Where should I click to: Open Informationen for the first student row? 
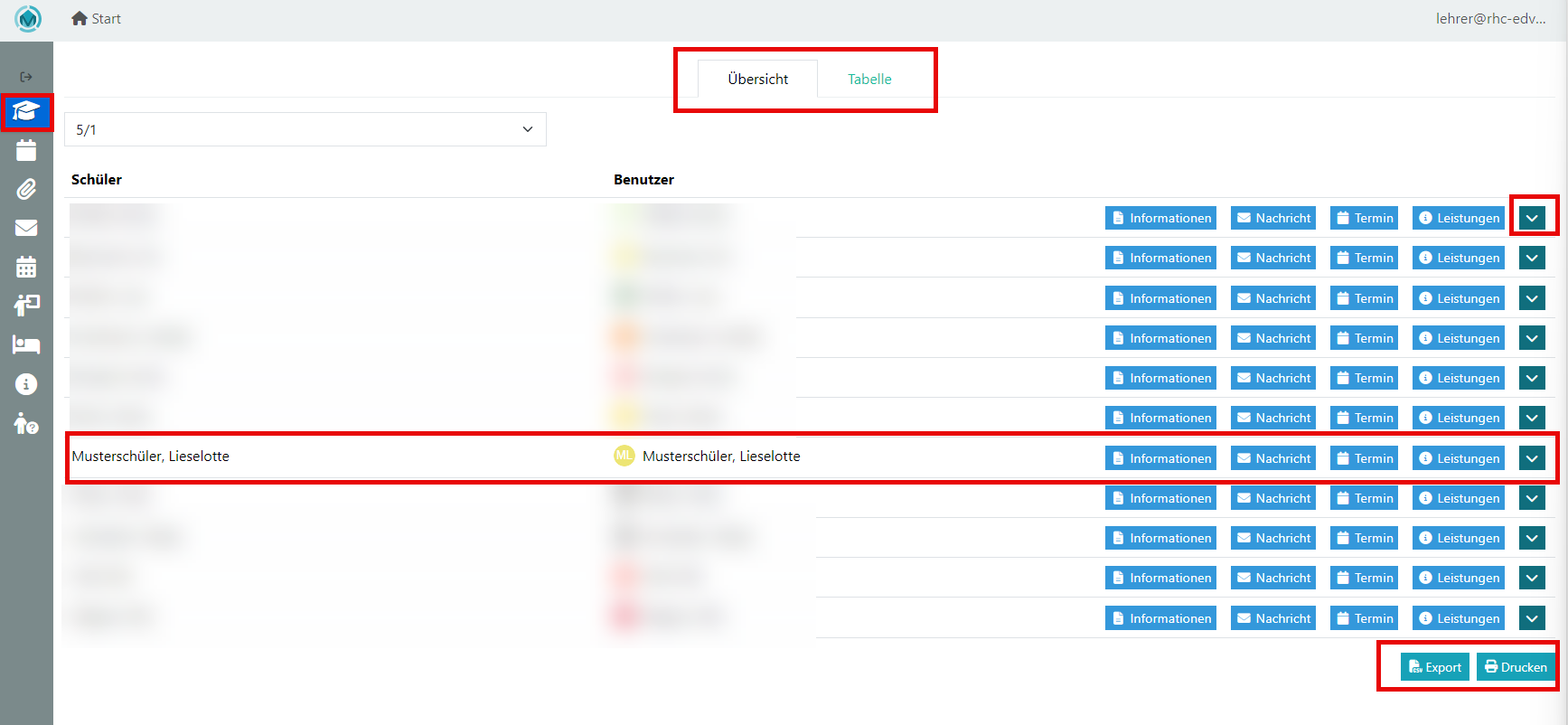tap(1160, 218)
